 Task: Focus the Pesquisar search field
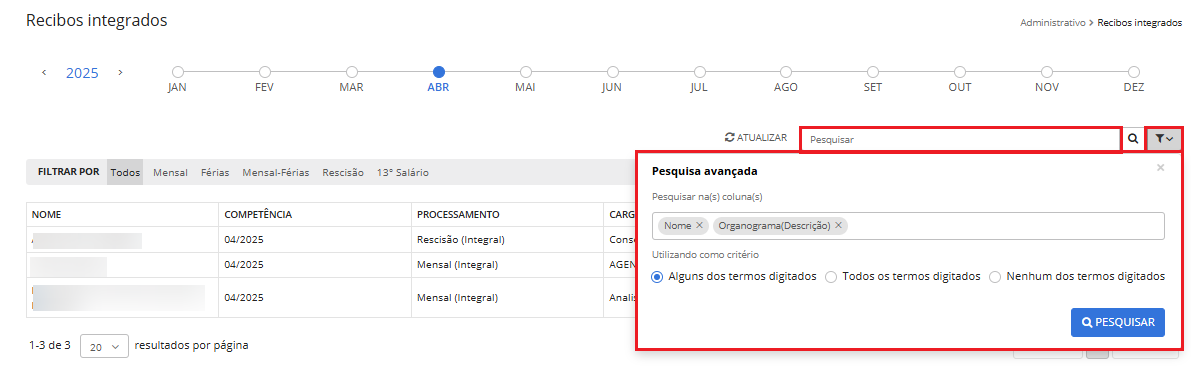click(960, 140)
